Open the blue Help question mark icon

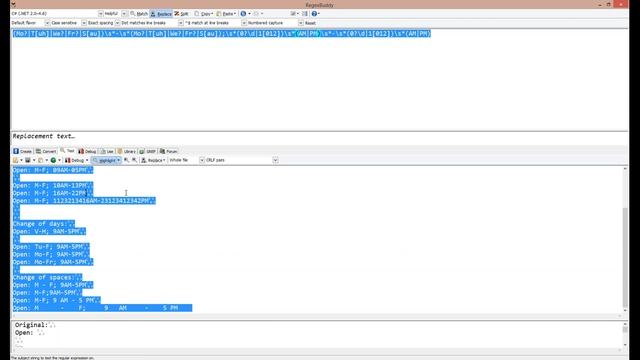314,14
